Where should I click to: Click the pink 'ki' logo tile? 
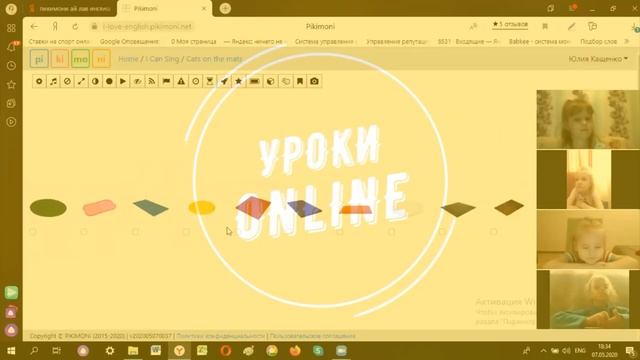(x=60, y=59)
